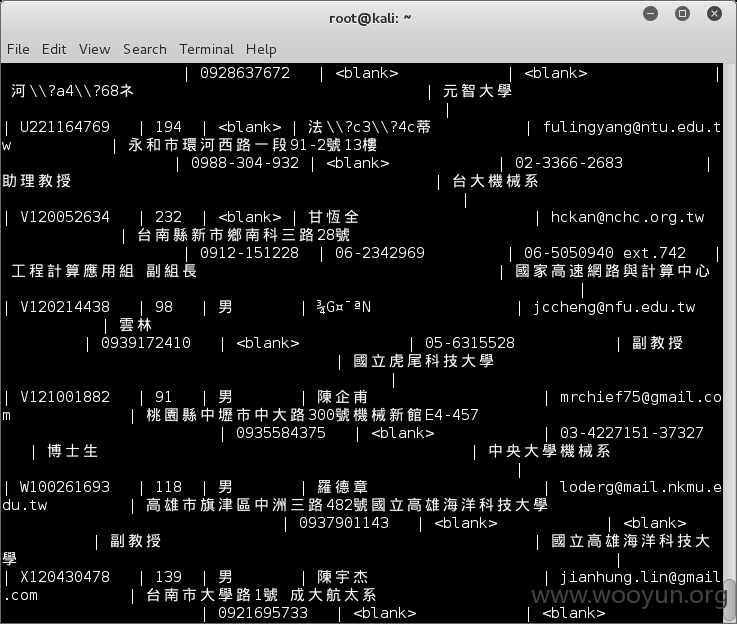Viewport: 737px width, 624px height.
Task: Click phone 0988-304-932
Action: pyautogui.click(x=245, y=163)
